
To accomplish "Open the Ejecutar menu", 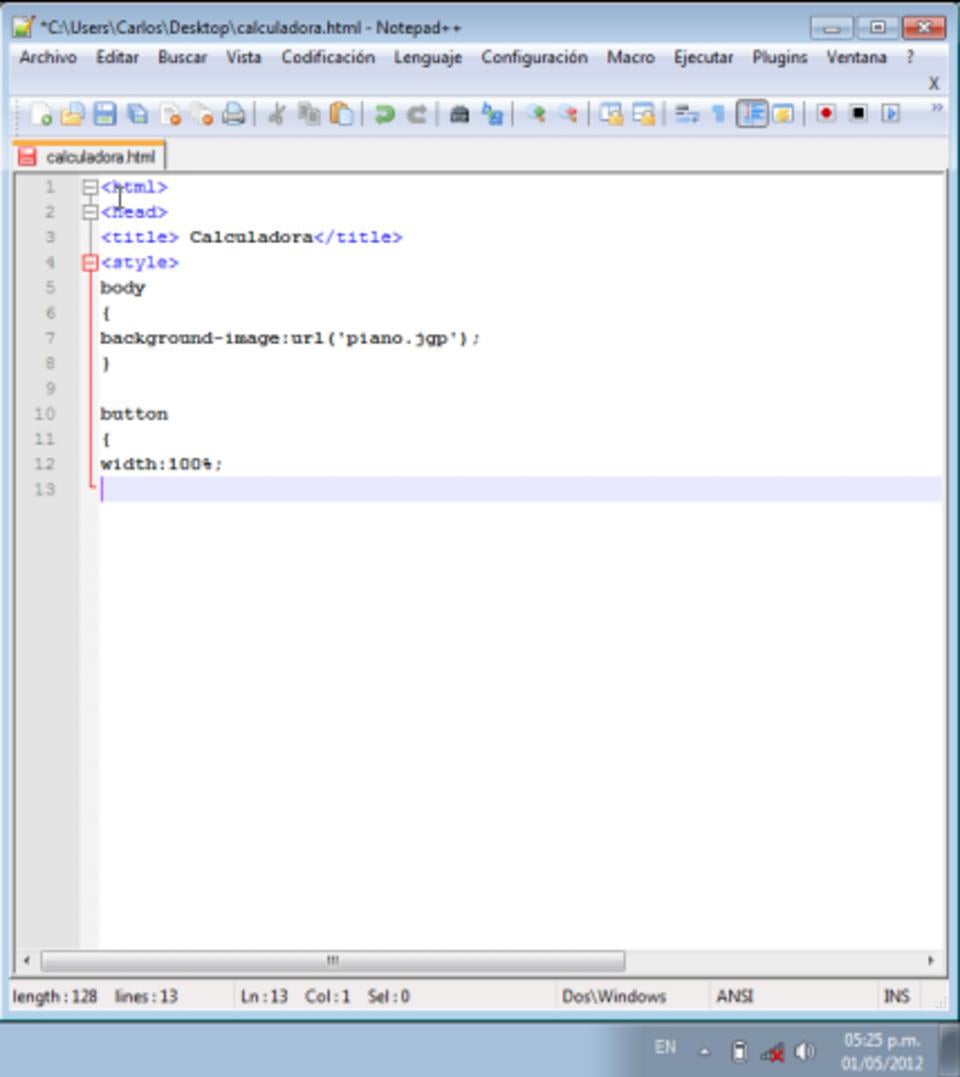I will coord(703,57).
